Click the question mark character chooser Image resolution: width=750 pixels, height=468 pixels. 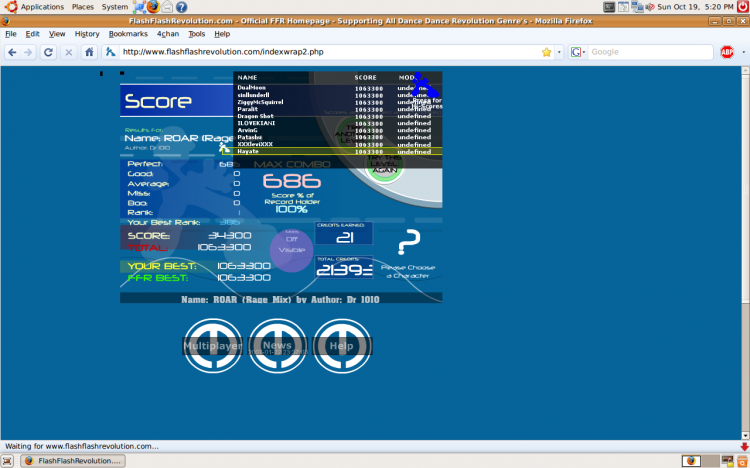[408, 243]
